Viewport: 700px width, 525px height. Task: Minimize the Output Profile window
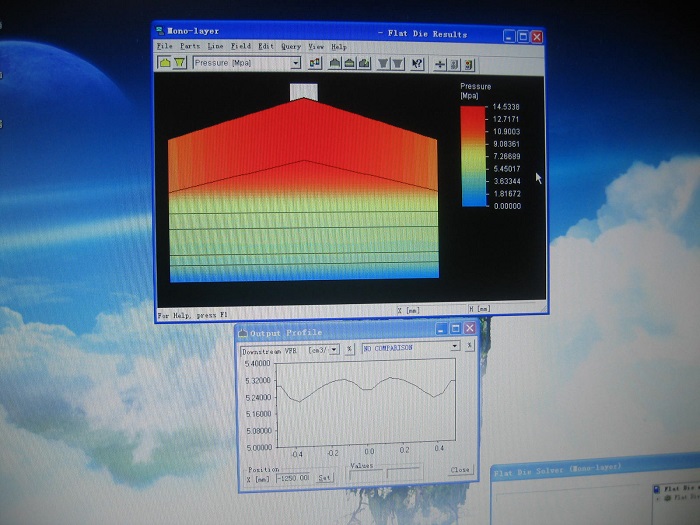click(441, 329)
